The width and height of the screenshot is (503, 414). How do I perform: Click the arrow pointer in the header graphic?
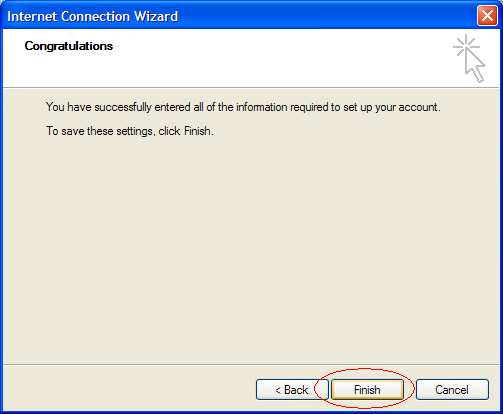pos(475,66)
